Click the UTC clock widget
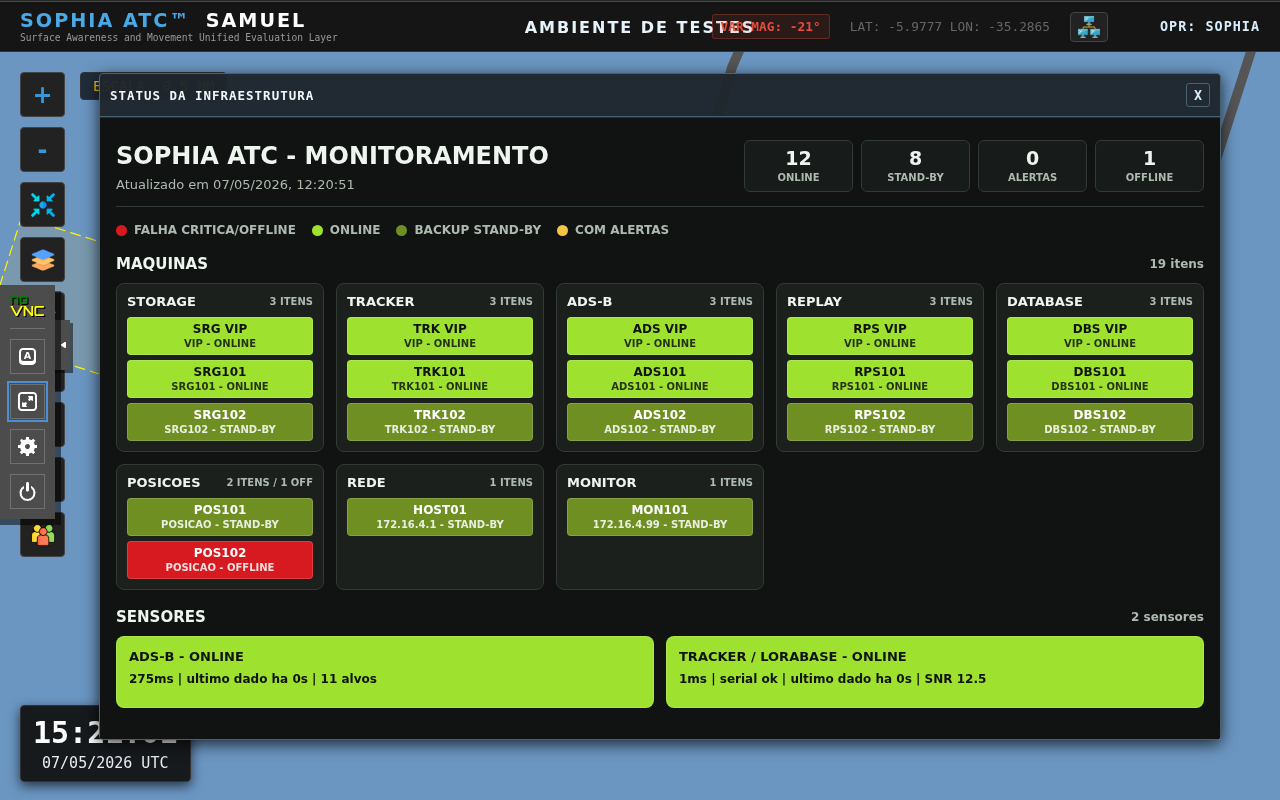 (x=105, y=743)
